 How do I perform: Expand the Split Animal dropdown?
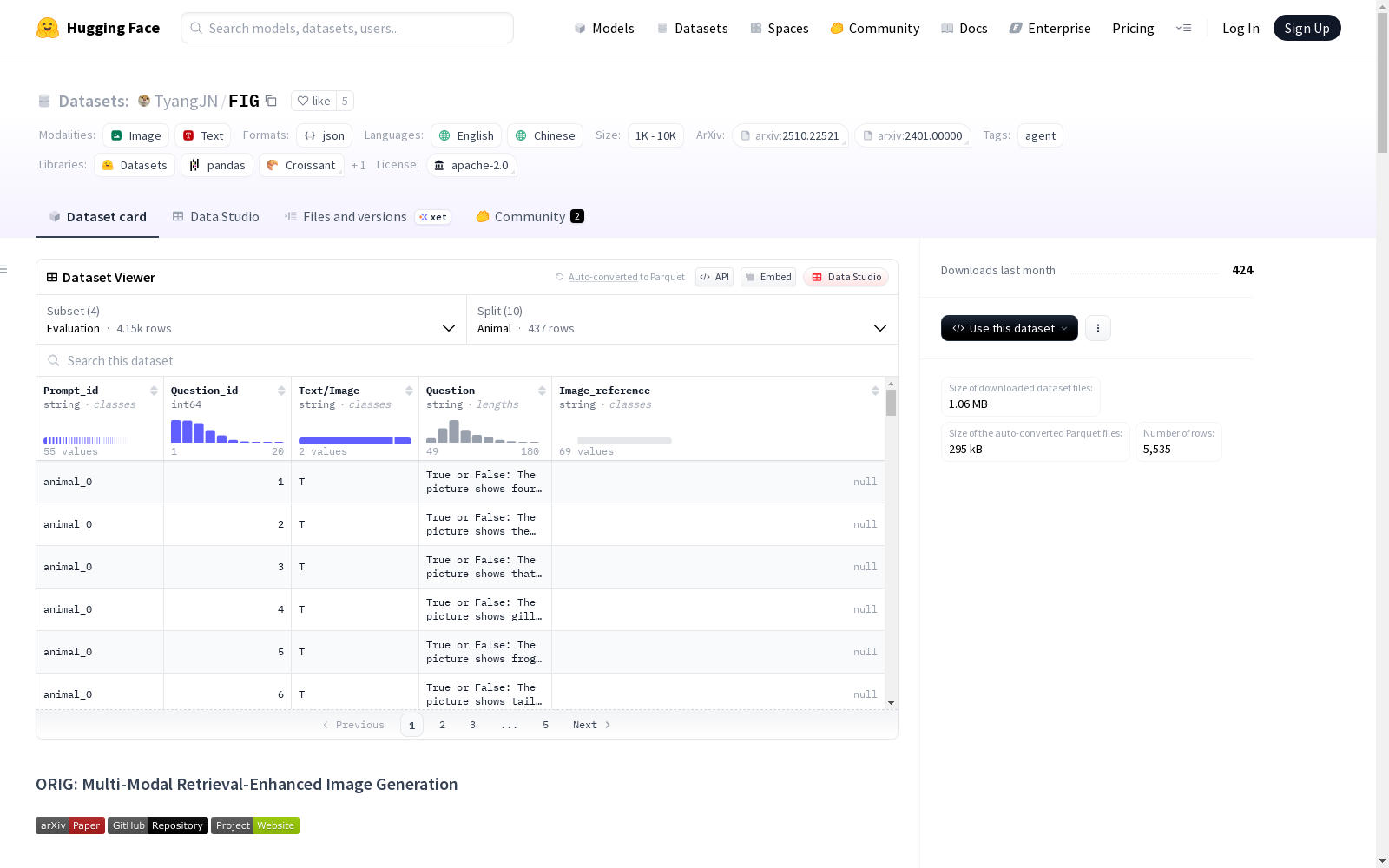[682, 319]
